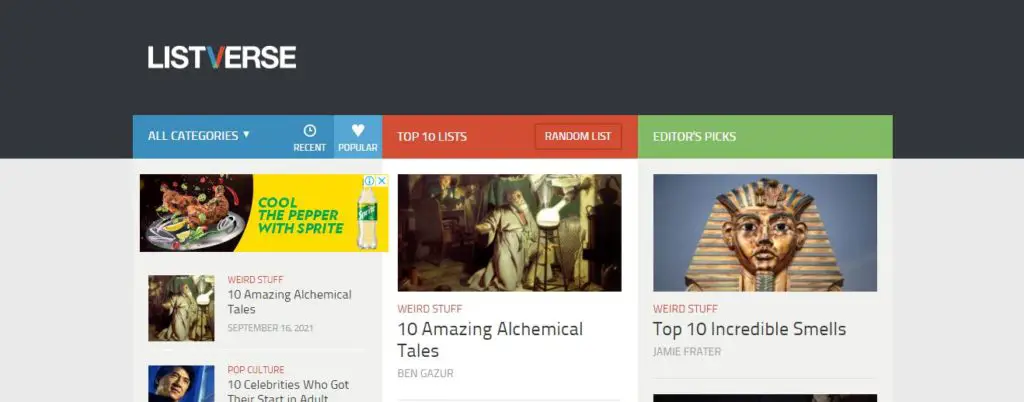Open sidebar link 10 Amazing Alchemical Tales

click(289, 302)
